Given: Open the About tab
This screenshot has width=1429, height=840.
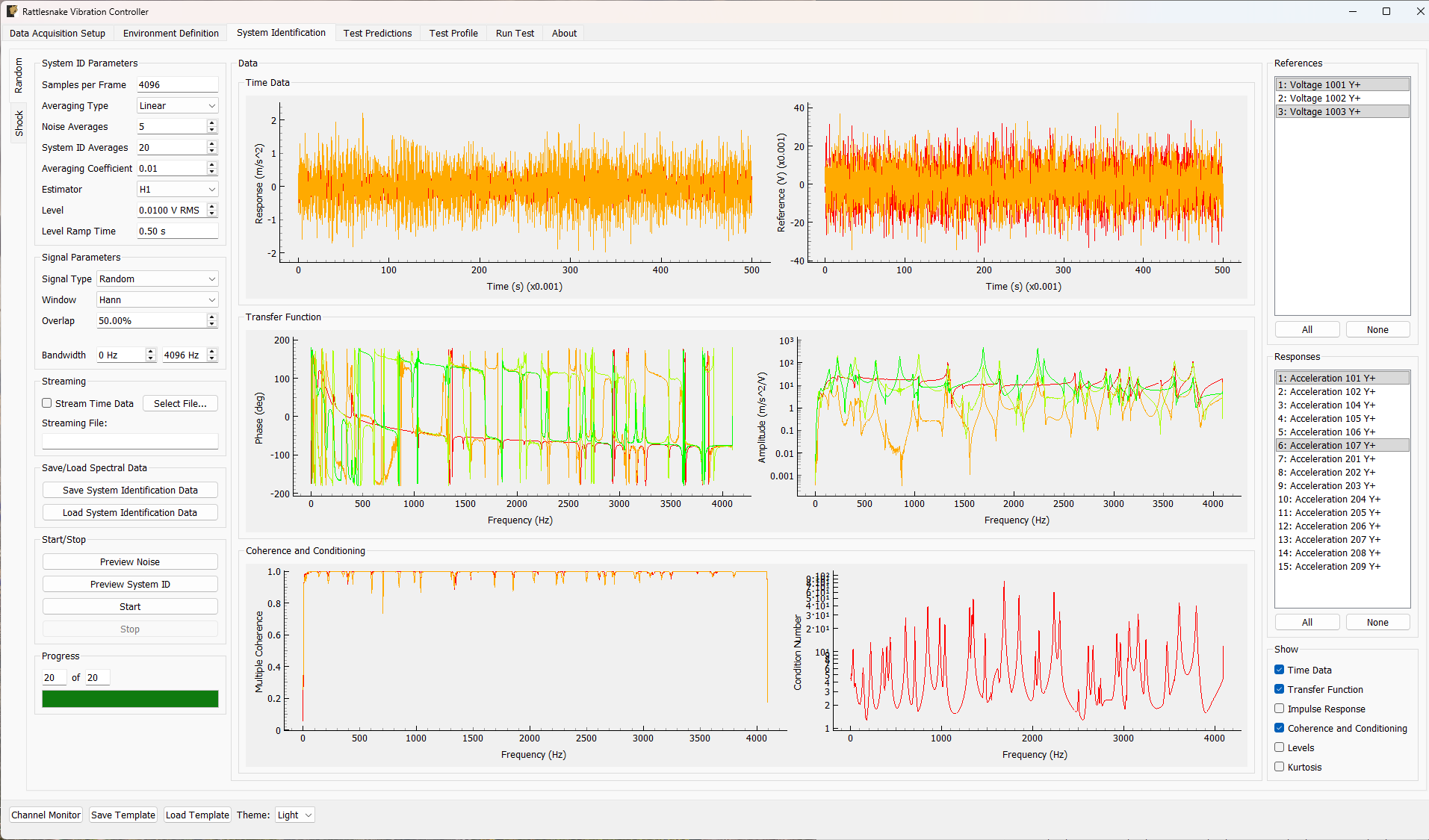Looking at the screenshot, I should (x=564, y=33).
